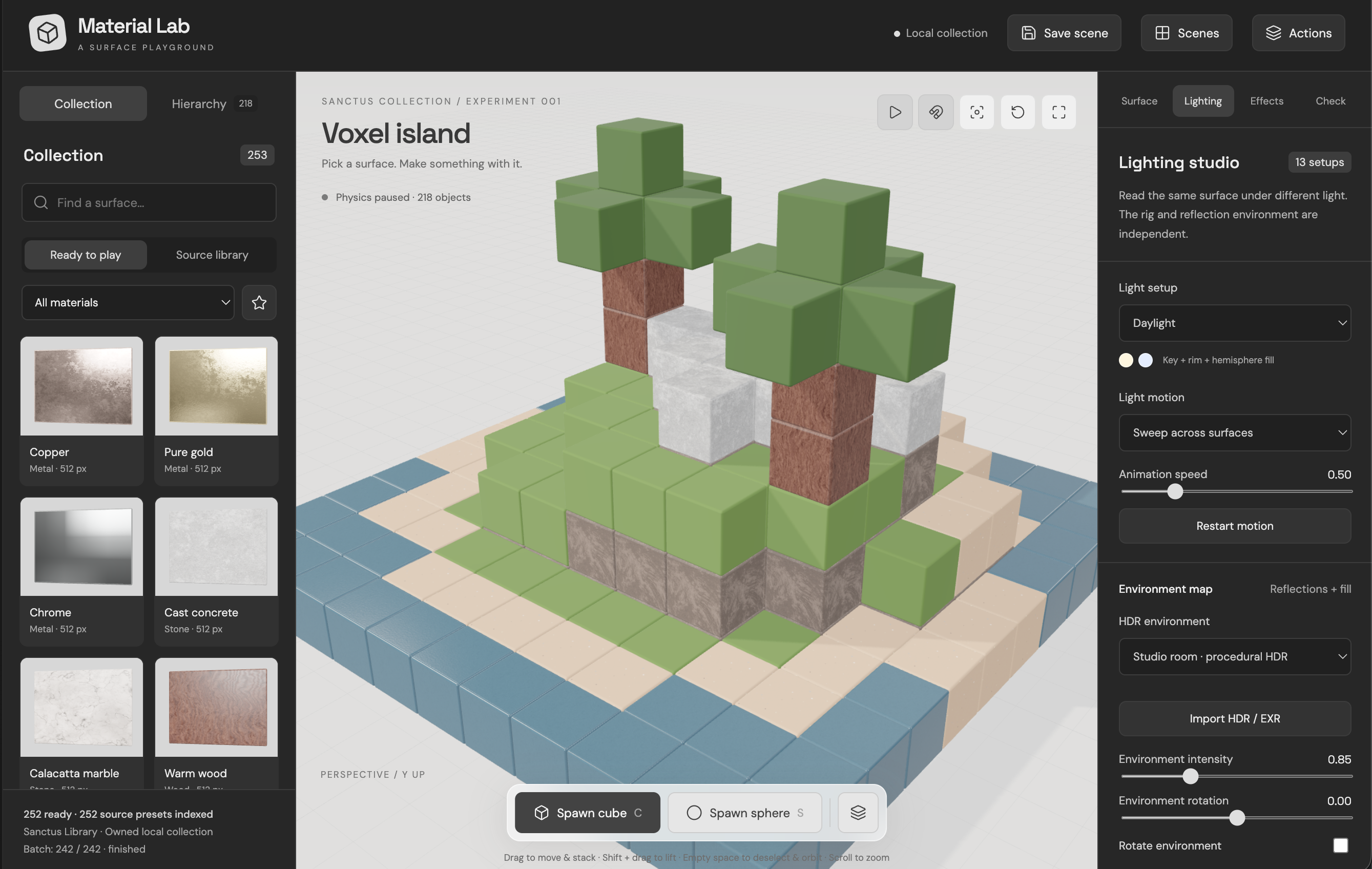Click the 13 setups badge

[1319, 162]
